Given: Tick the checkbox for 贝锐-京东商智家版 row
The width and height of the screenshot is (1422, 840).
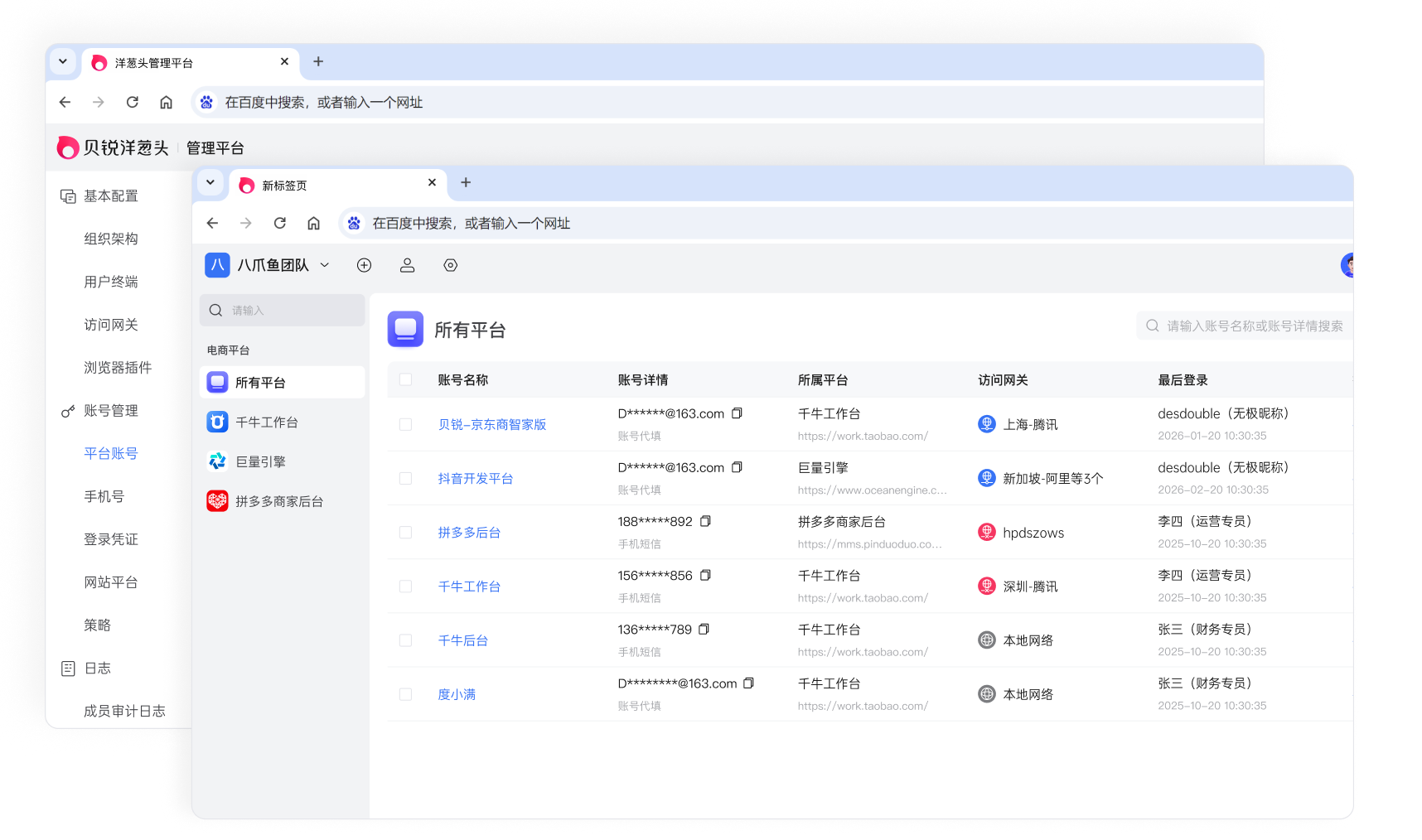Looking at the screenshot, I should pos(405,424).
